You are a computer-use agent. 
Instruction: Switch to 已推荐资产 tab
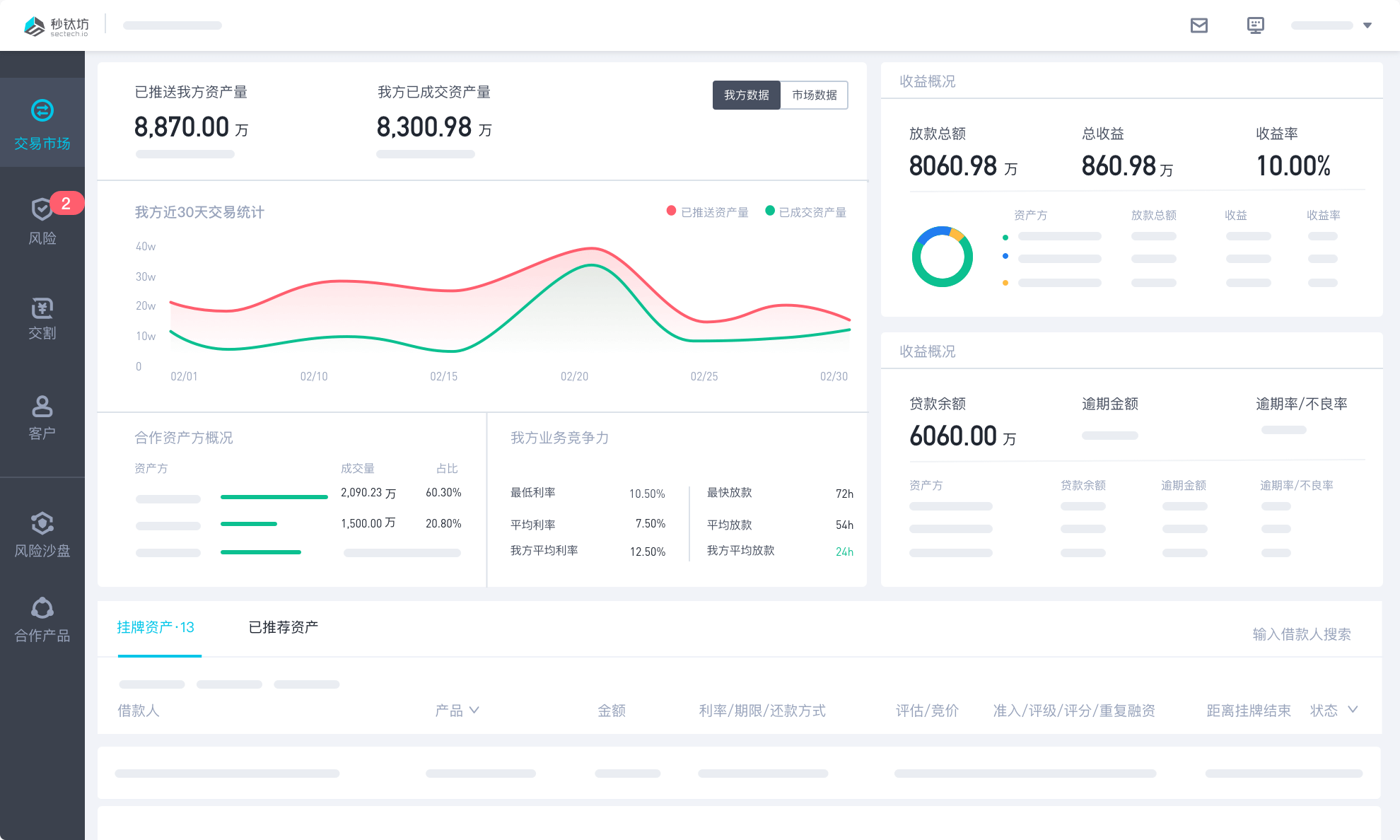pyautogui.click(x=283, y=627)
